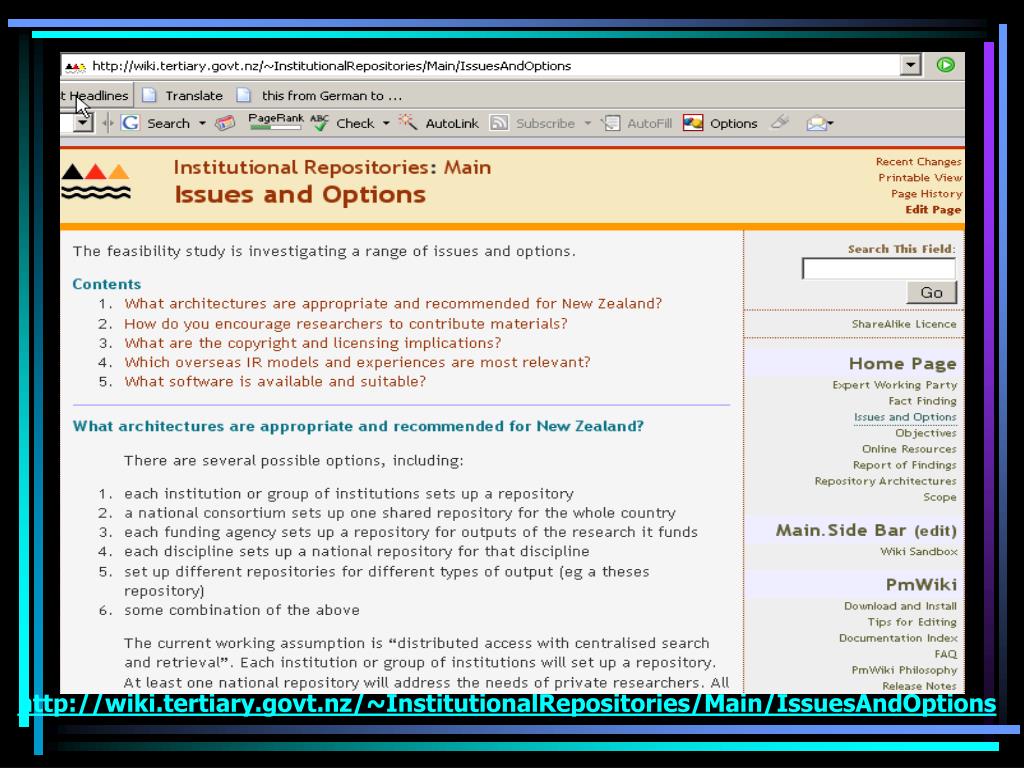Open the Printable View link
The height and width of the screenshot is (768, 1024).
tap(920, 178)
